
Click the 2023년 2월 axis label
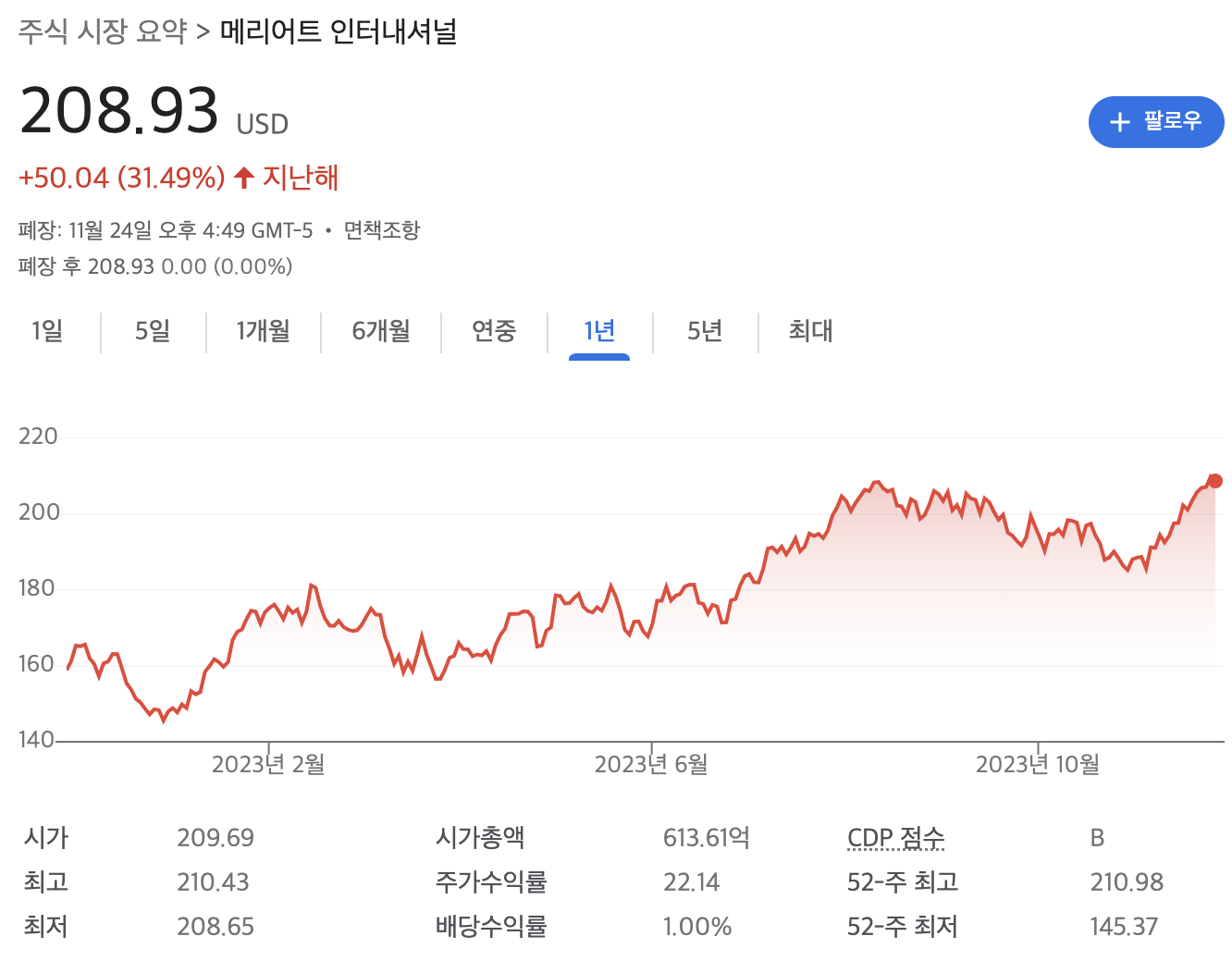click(x=268, y=764)
